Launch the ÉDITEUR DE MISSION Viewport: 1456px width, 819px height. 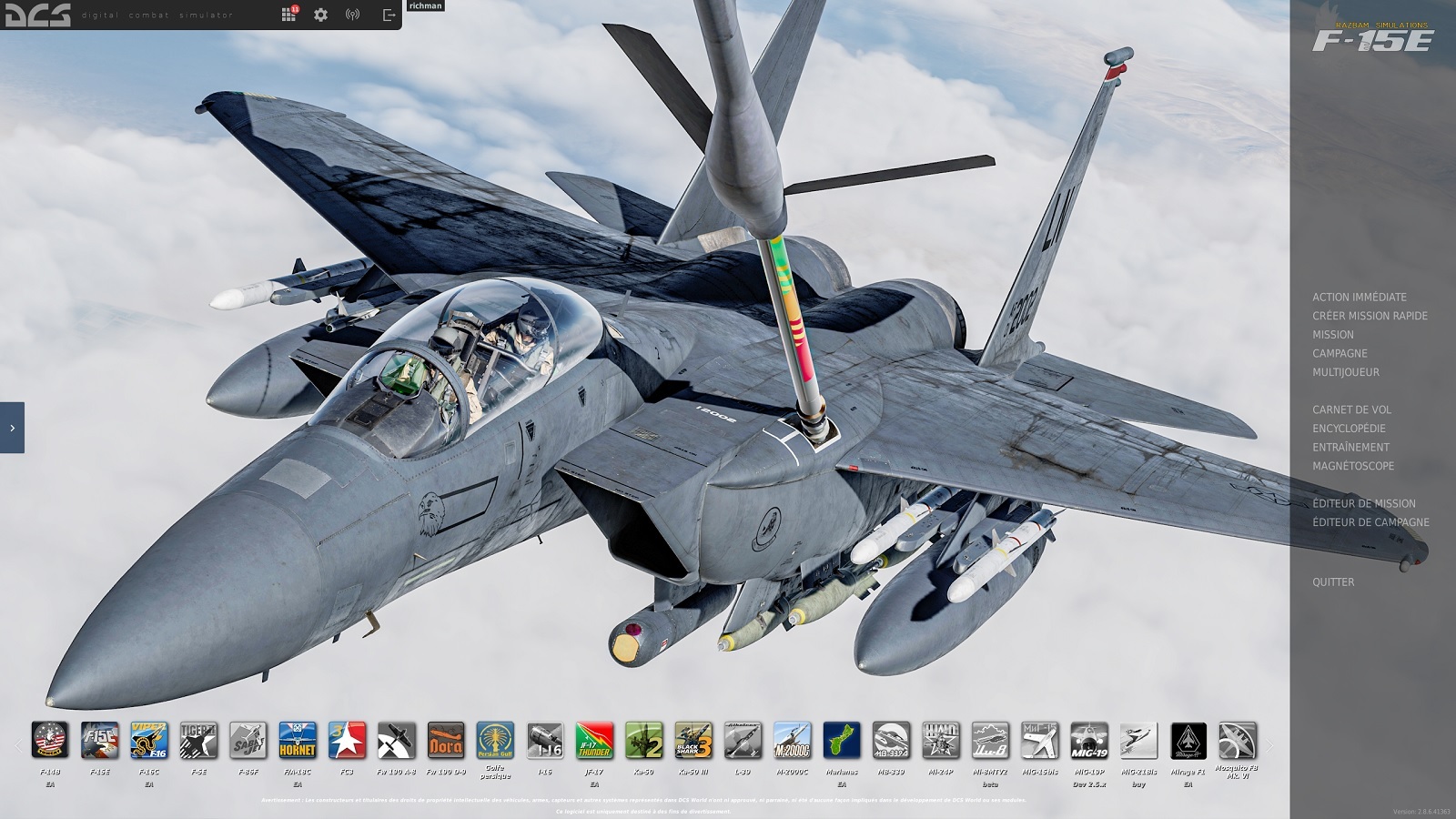pos(1364,503)
